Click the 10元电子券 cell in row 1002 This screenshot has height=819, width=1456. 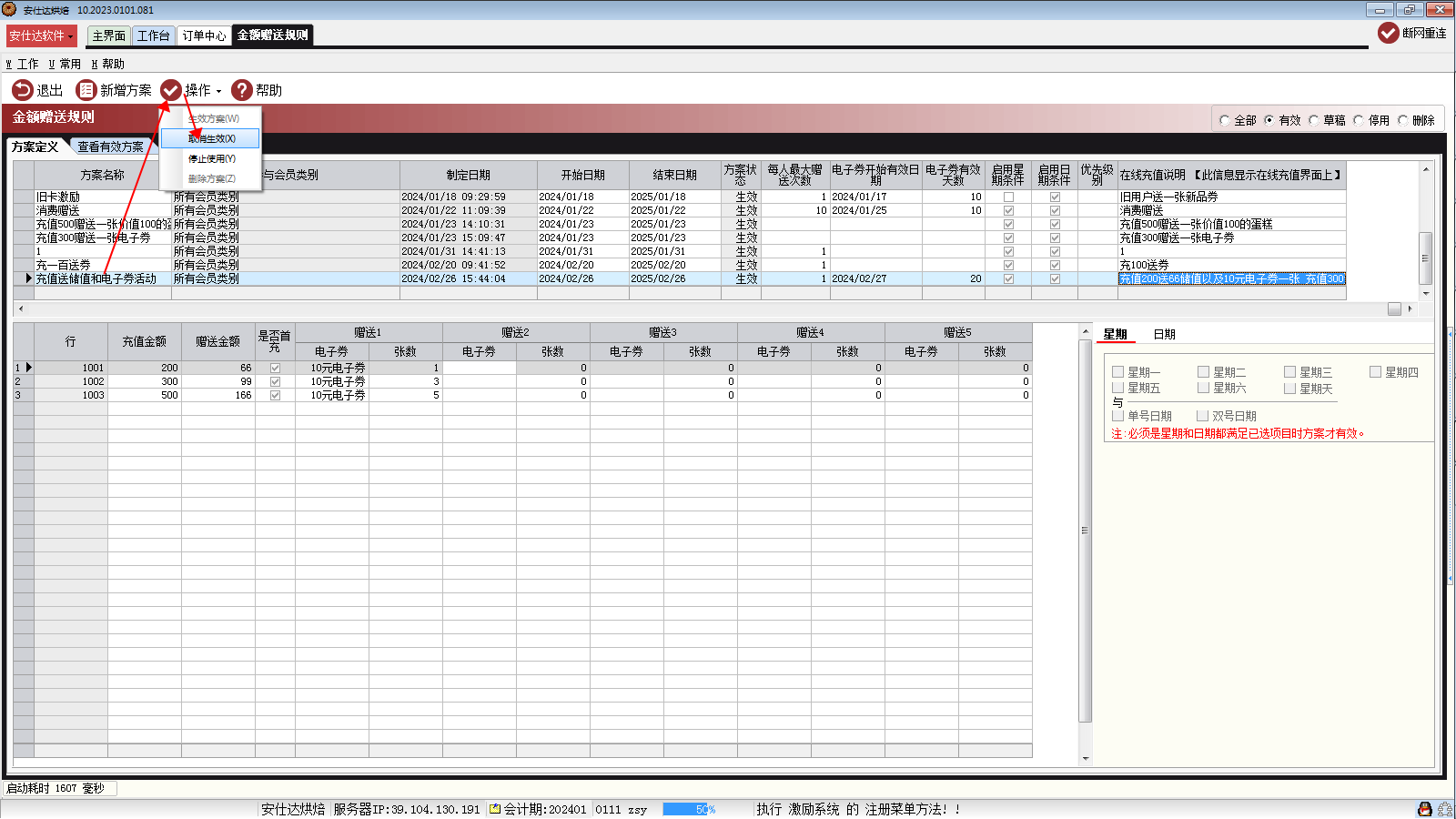click(332, 381)
